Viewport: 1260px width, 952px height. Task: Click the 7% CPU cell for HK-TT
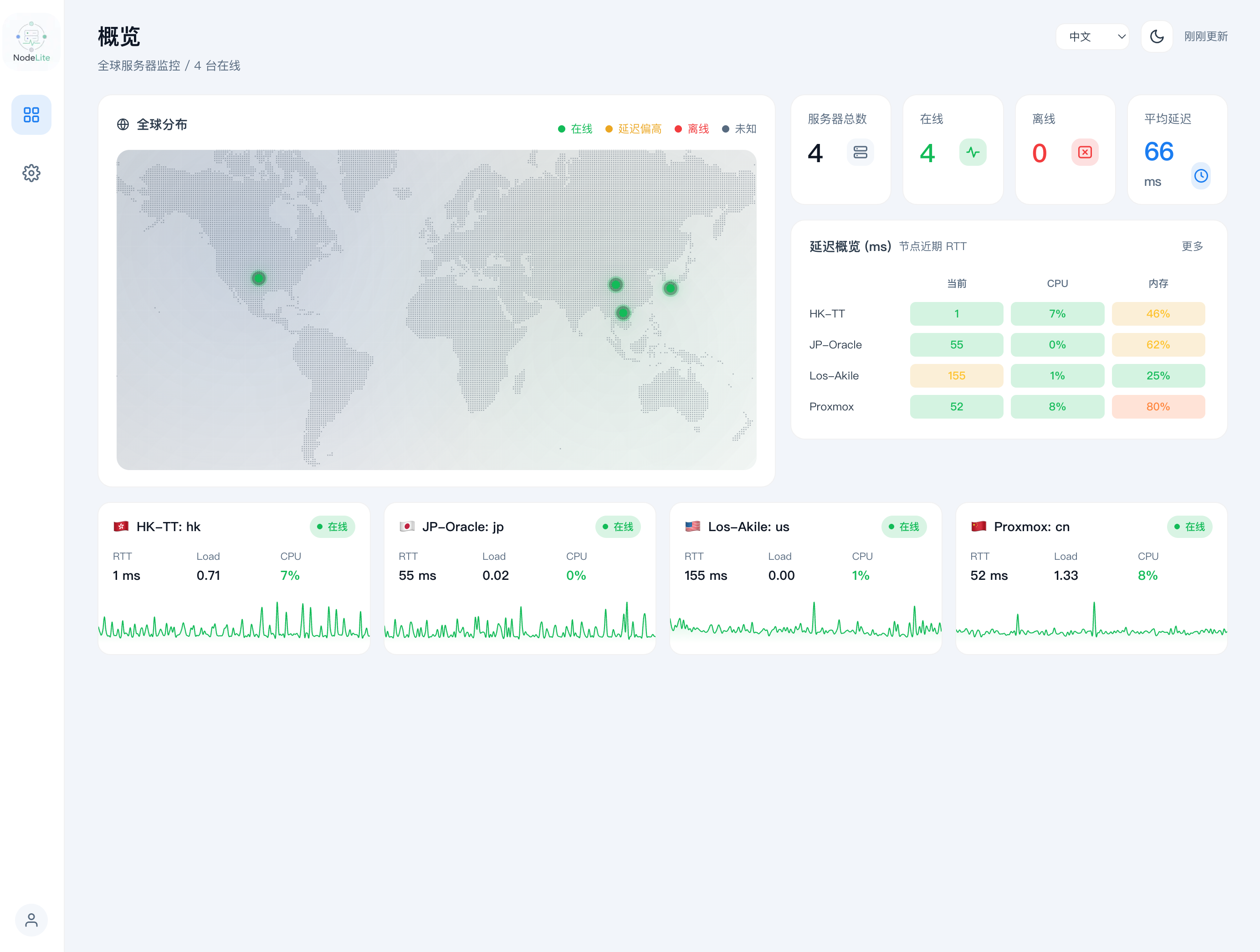pos(1057,314)
